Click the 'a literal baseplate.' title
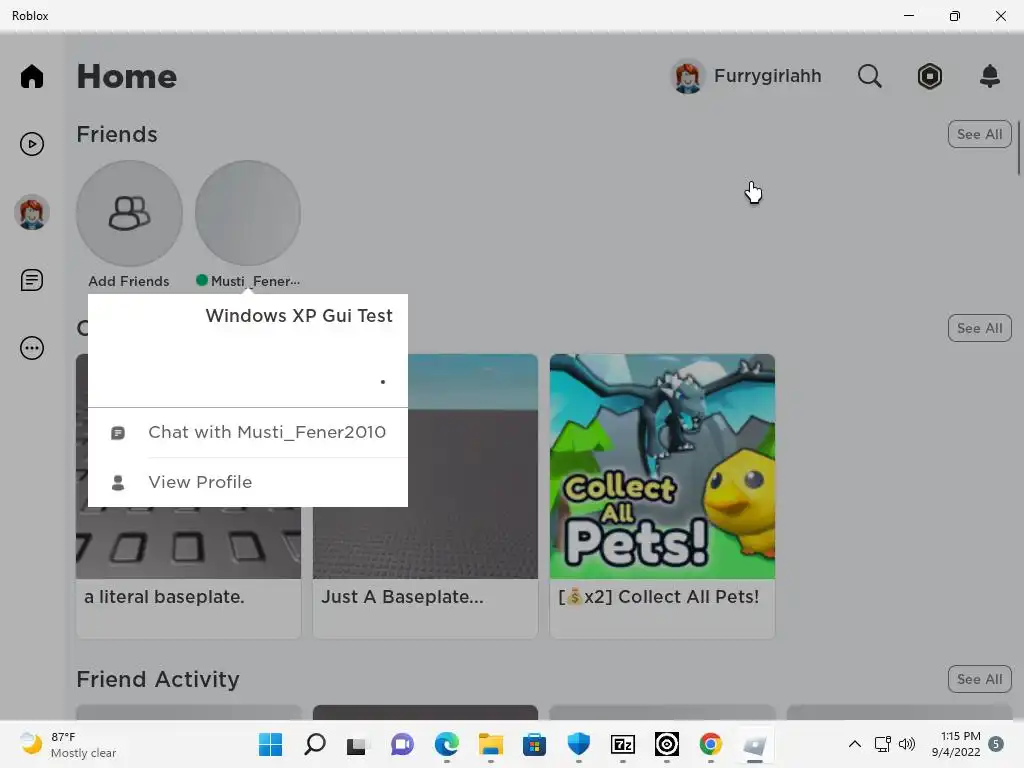 tap(164, 597)
